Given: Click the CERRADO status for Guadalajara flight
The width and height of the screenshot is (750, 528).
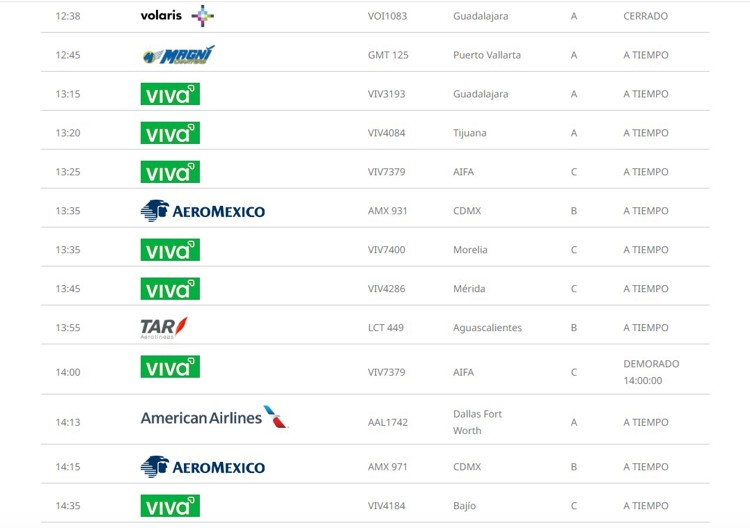Looking at the screenshot, I should pos(645,16).
